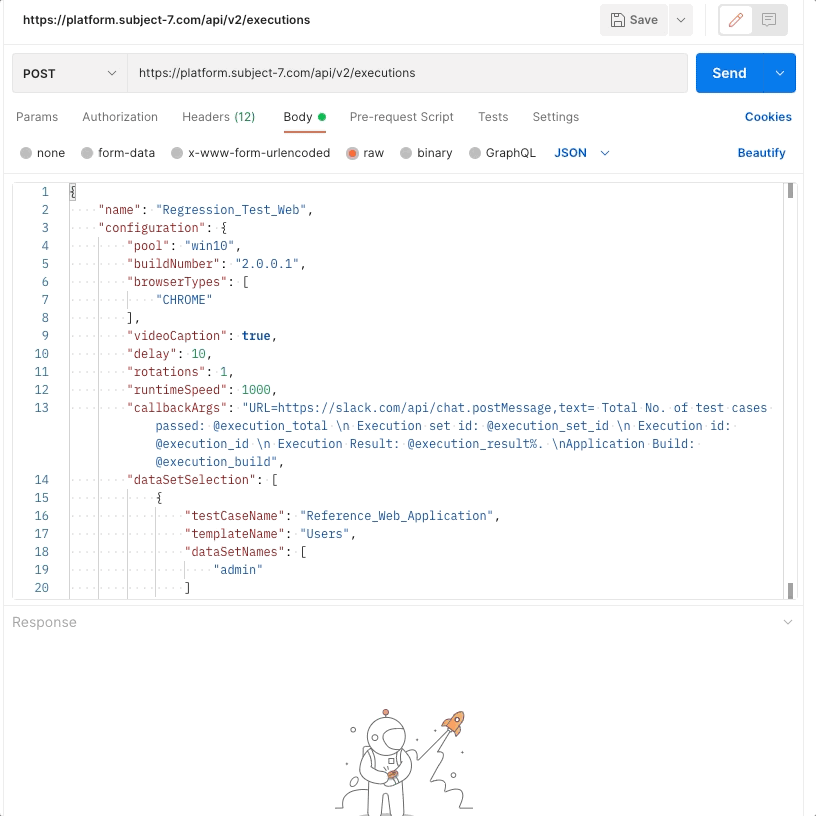This screenshot has width=816, height=816.
Task: Switch to the Pre-request Script tab
Action: click(x=401, y=117)
